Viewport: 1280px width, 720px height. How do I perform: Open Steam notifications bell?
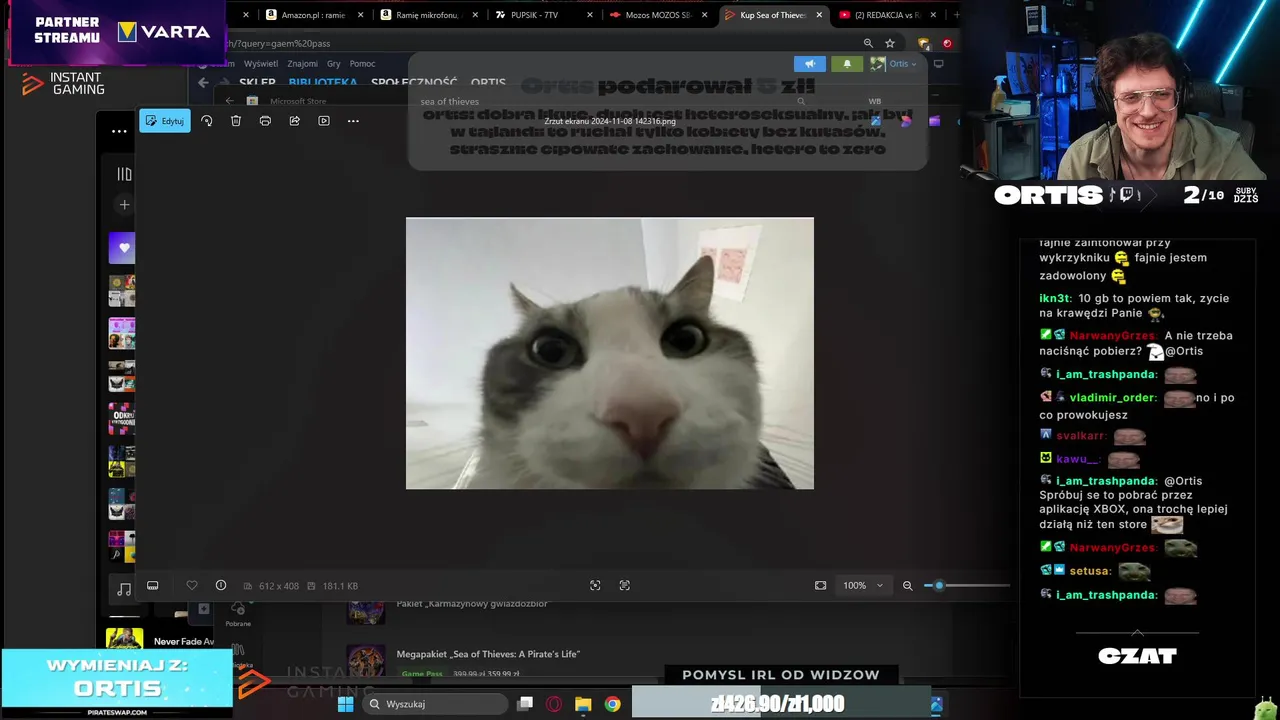(847, 64)
